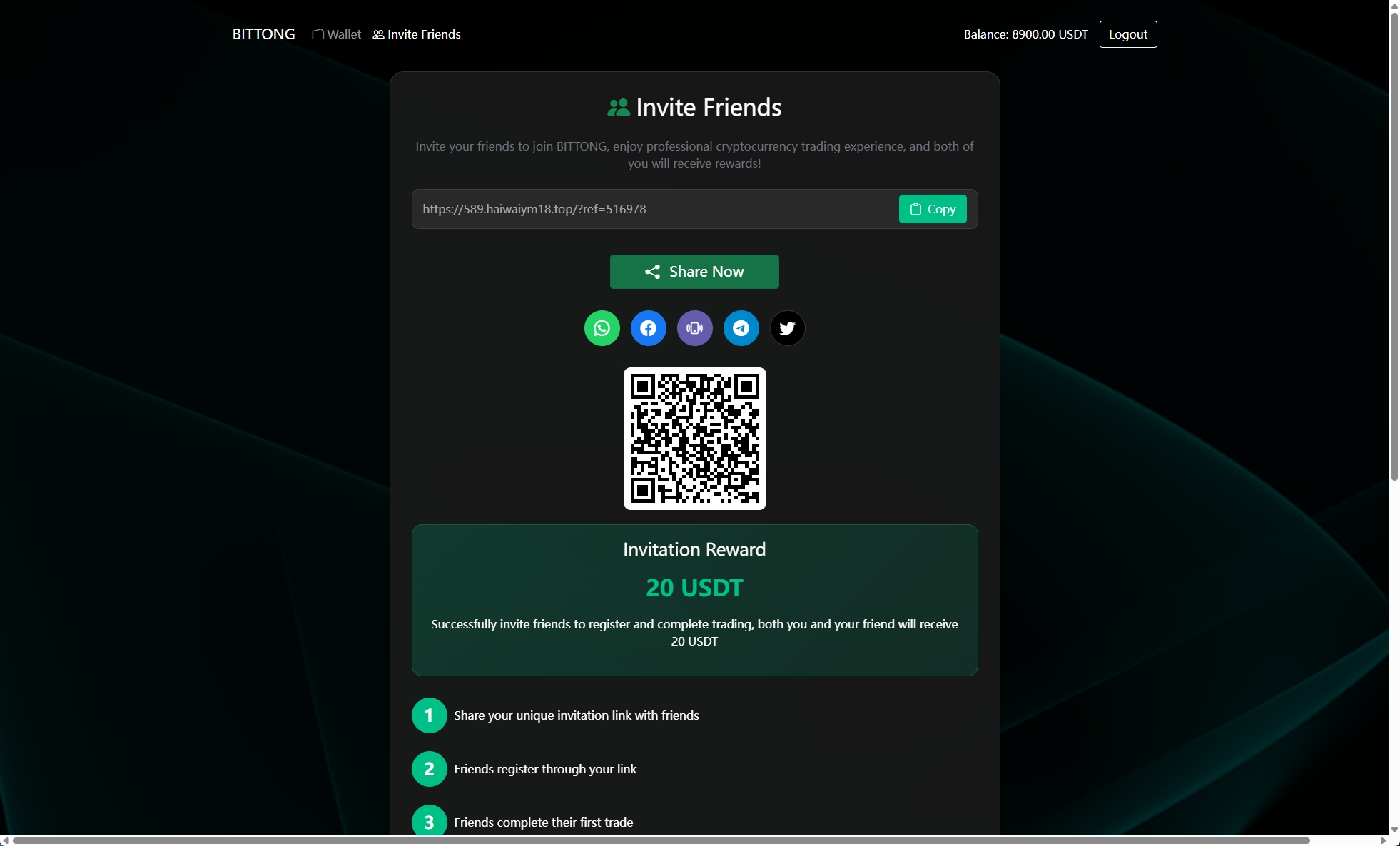
Task: Click the share icon in Share Now
Action: point(652,272)
